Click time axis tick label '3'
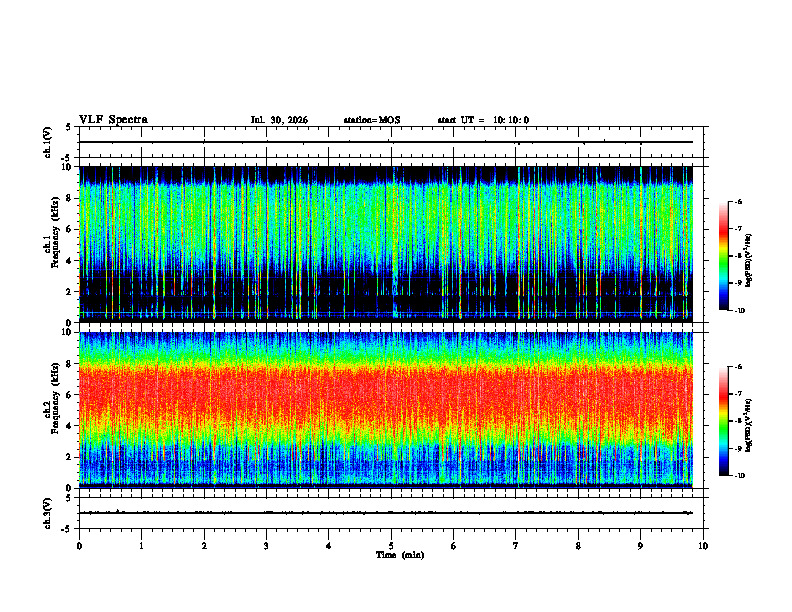Image resolution: width=792 pixels, height=612 pixels. 266,546
